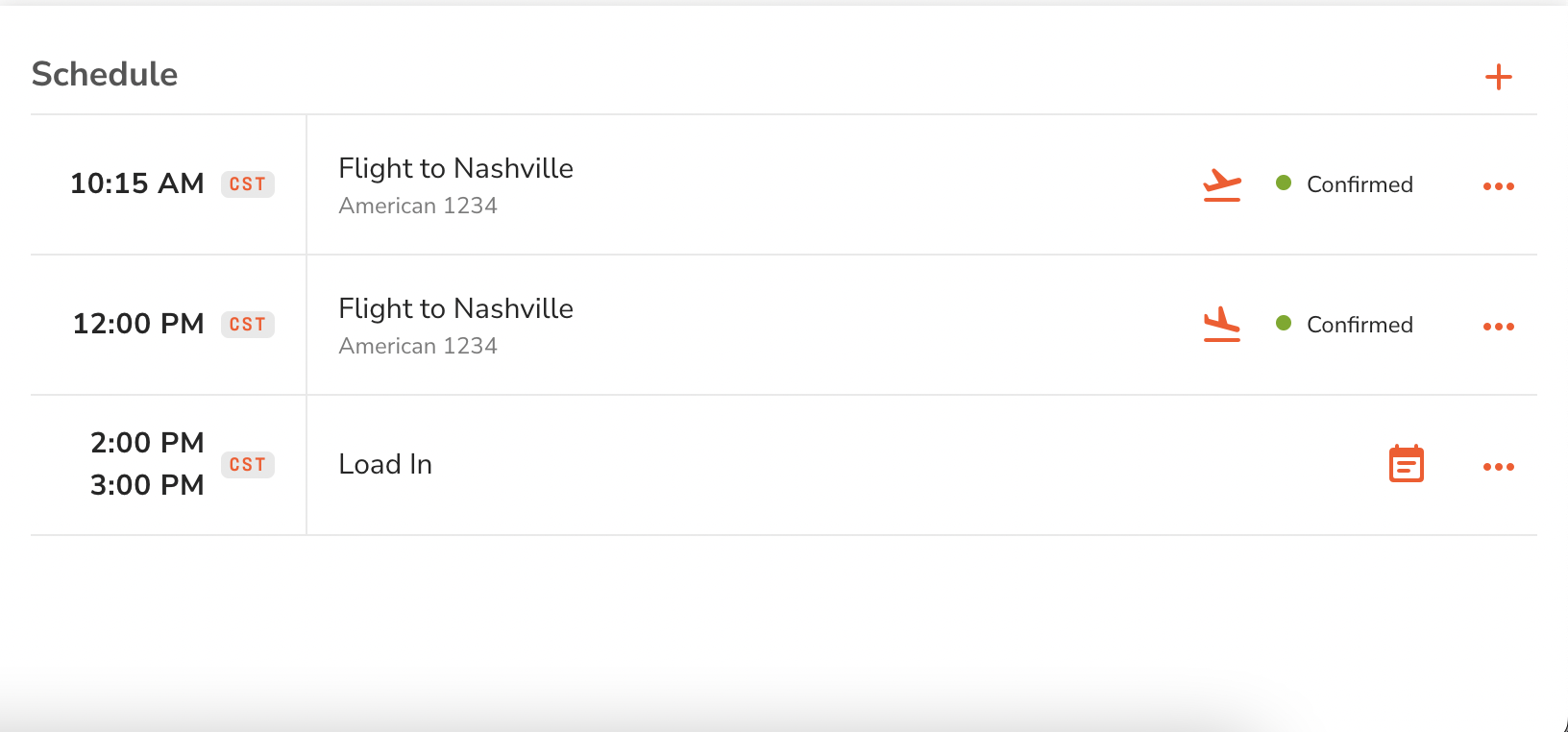Click the 3:00 PM end time
Viewport: 1568px width, 732px height.
pyautogui.click(x=147, y=485)
